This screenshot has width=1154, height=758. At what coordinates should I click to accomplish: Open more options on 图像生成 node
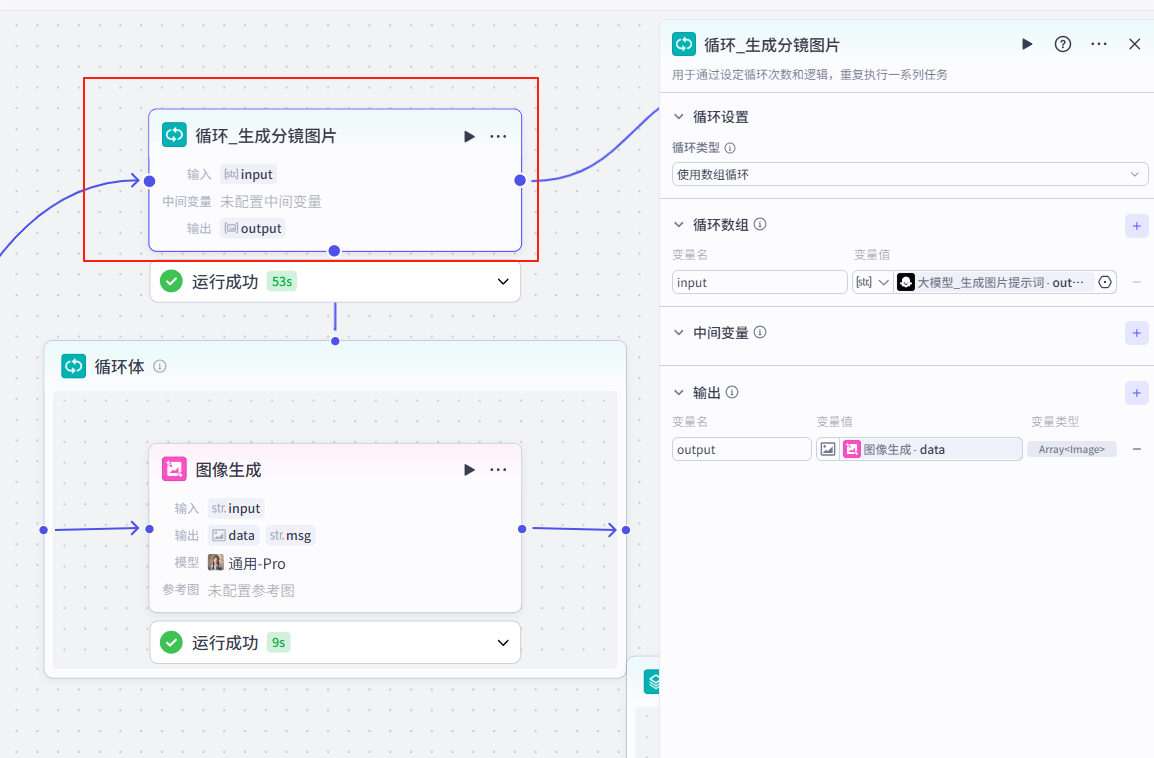pos(498,470)
